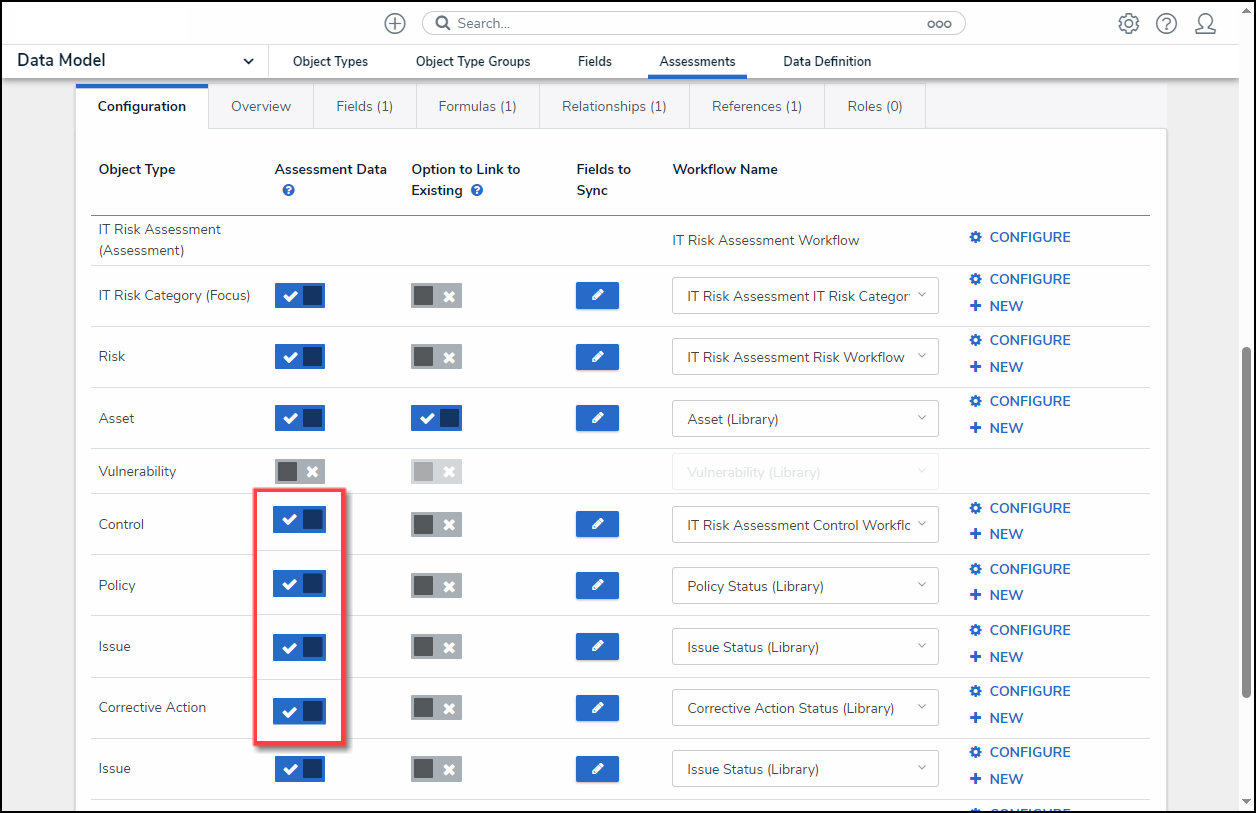Viewport: 1256px width, 813px height.
Task: Edit Fields to Sync for Asset
Action: click(x=597, y=418)
